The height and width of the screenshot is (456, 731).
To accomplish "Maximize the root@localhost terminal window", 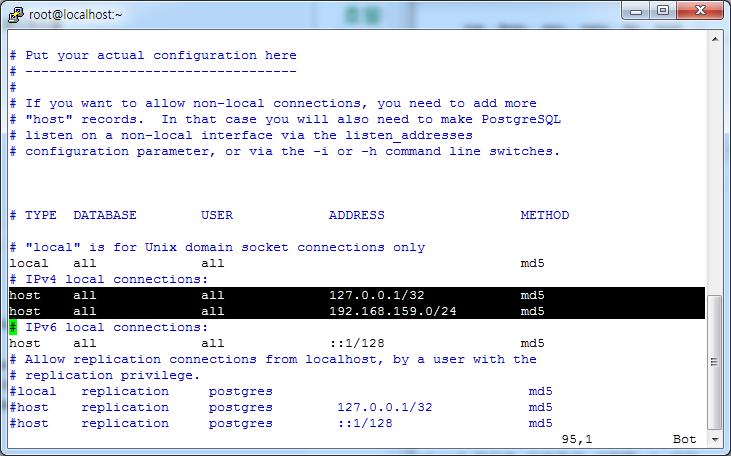I will pyautogui.click(x=662, y=11).
